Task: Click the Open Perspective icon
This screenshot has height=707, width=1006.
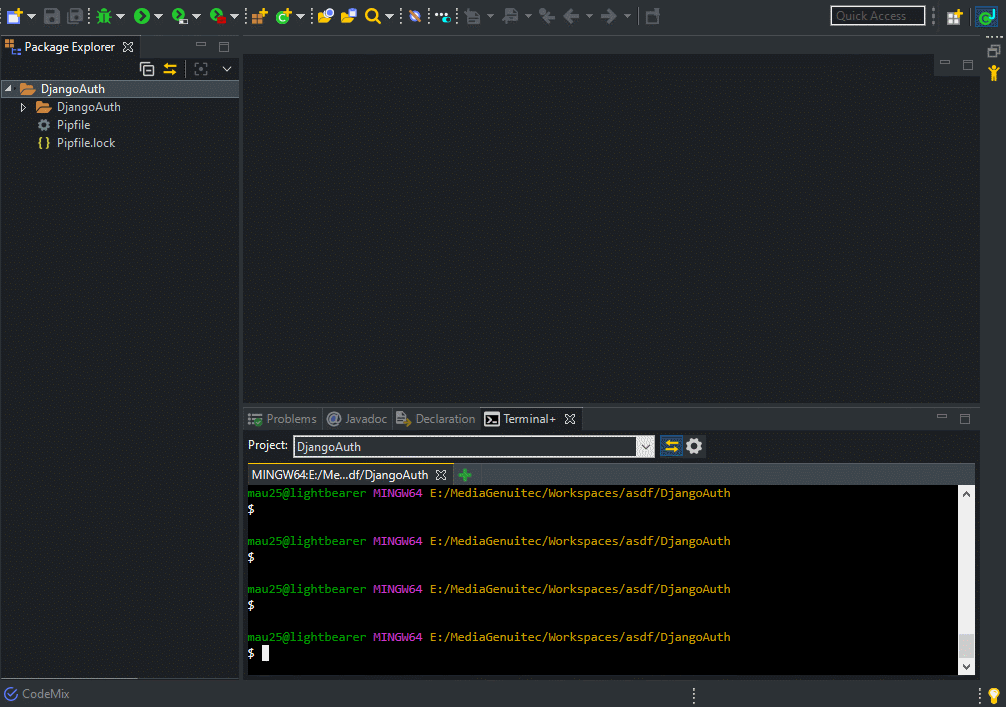Action: click(955, 16)
